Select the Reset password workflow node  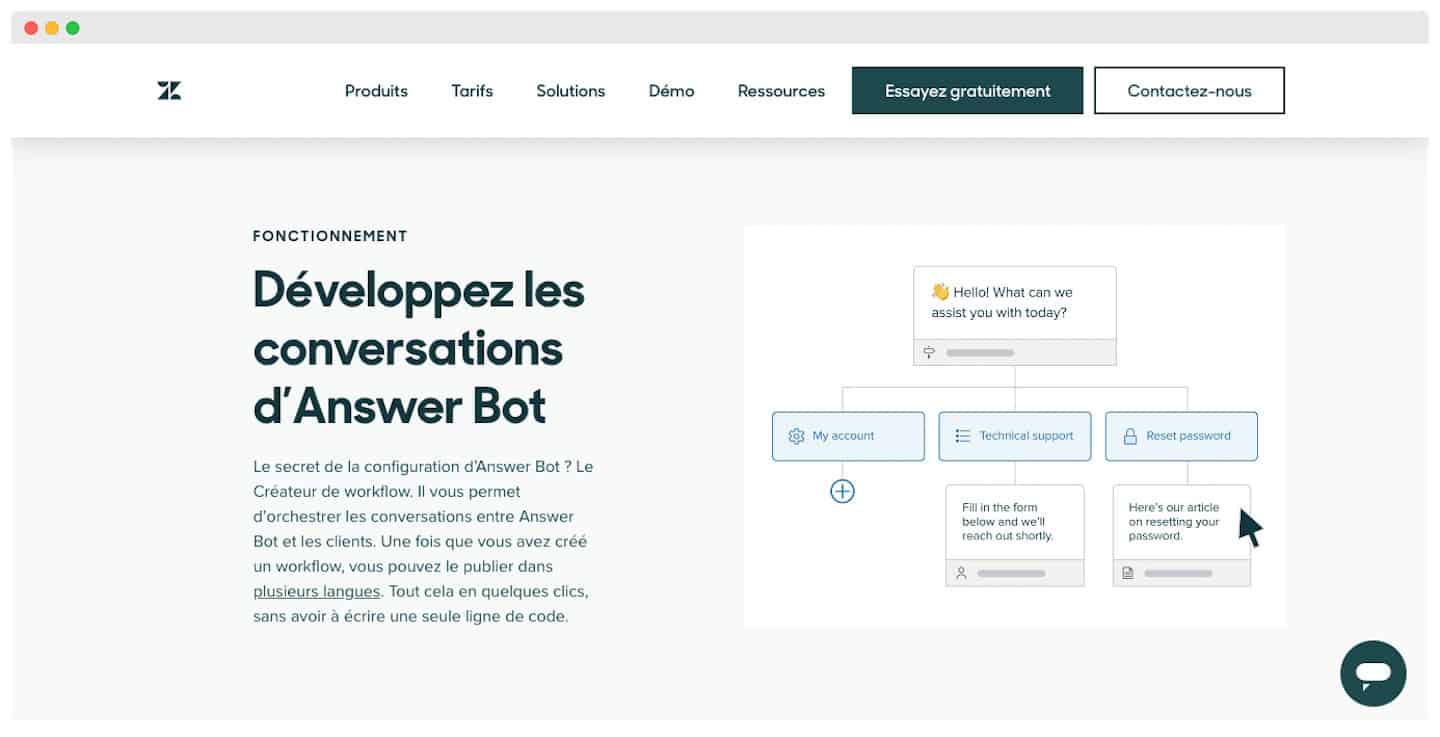(x=1181, y=436)
